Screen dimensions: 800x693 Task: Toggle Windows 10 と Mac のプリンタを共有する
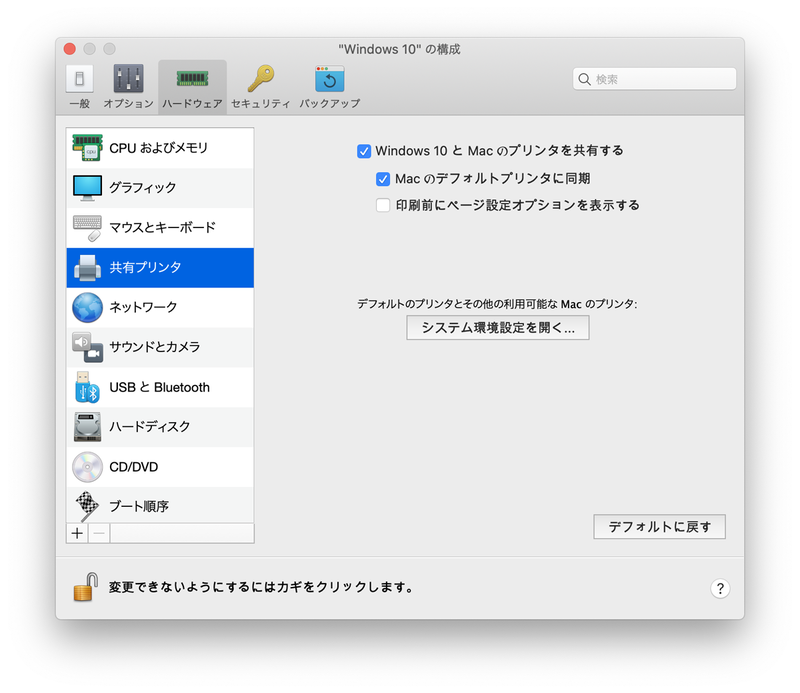pyautogui.click(x=364, y=151)
